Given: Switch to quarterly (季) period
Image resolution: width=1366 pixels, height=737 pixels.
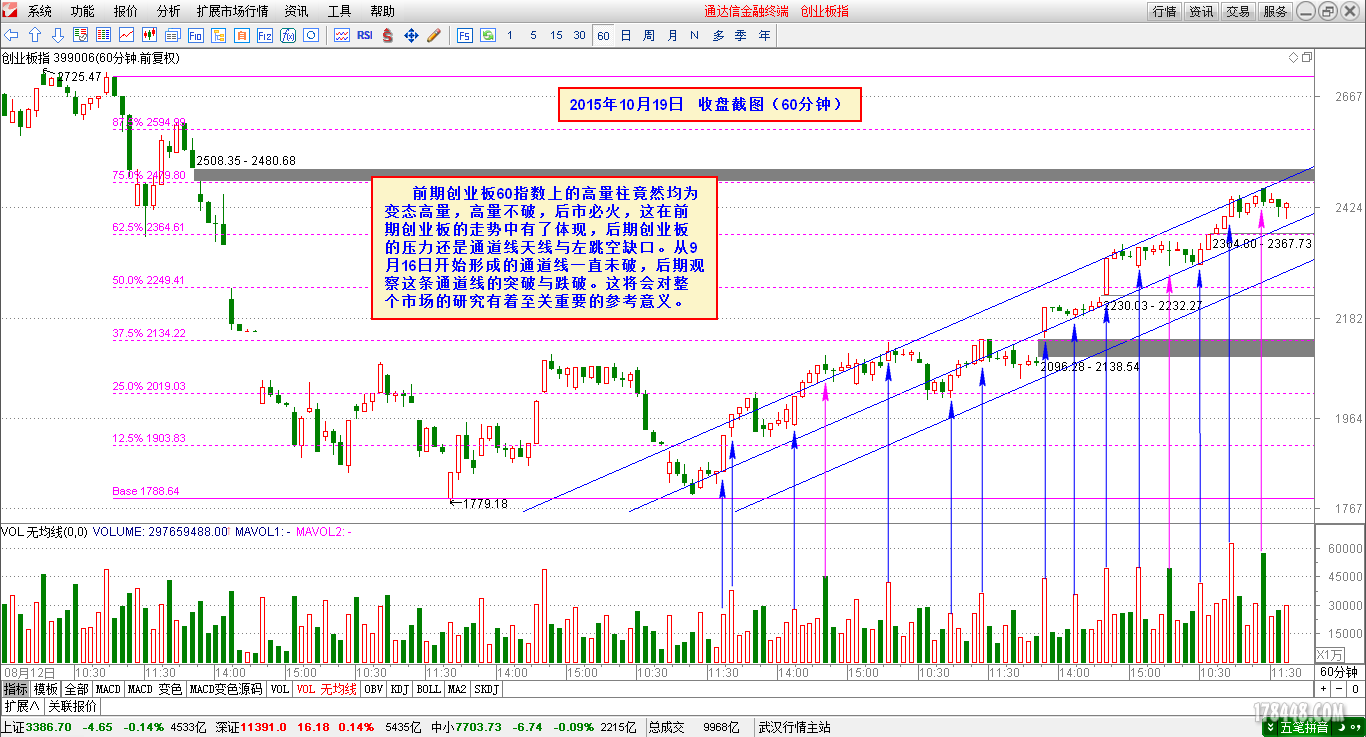Looking at the screenshot, I should [741, 35].
